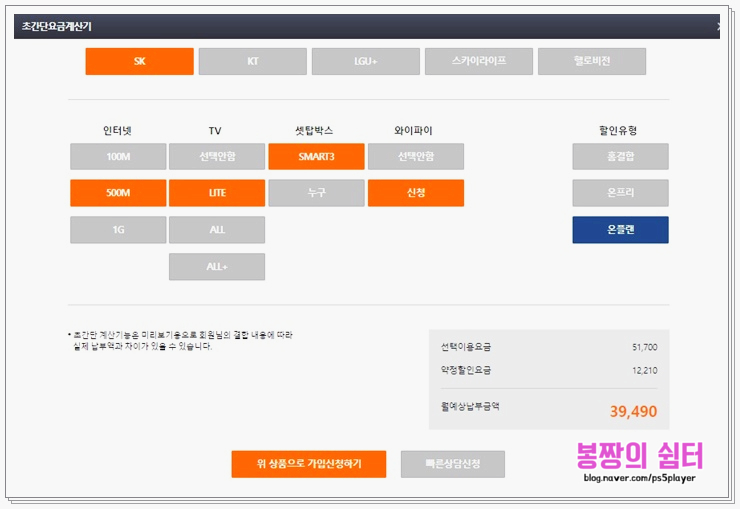Select 신청 under 와이파이
Image resolution: width=740 pixels, height=509 pixels.
pyautogui.click(x=416, y=193)
